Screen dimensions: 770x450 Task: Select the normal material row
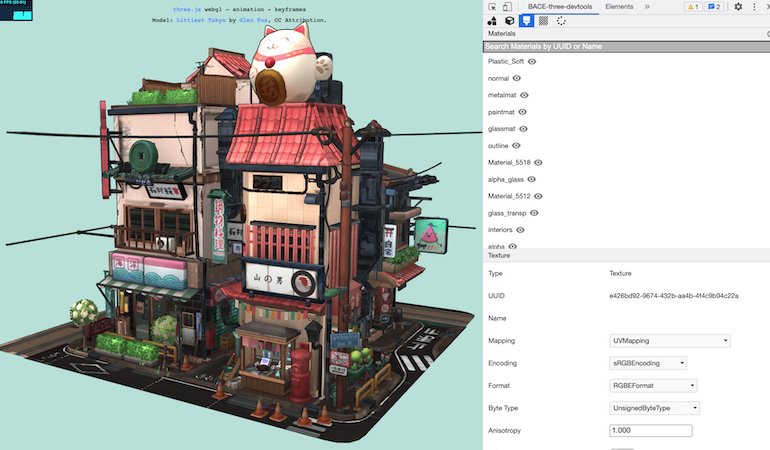coord(498,78)
